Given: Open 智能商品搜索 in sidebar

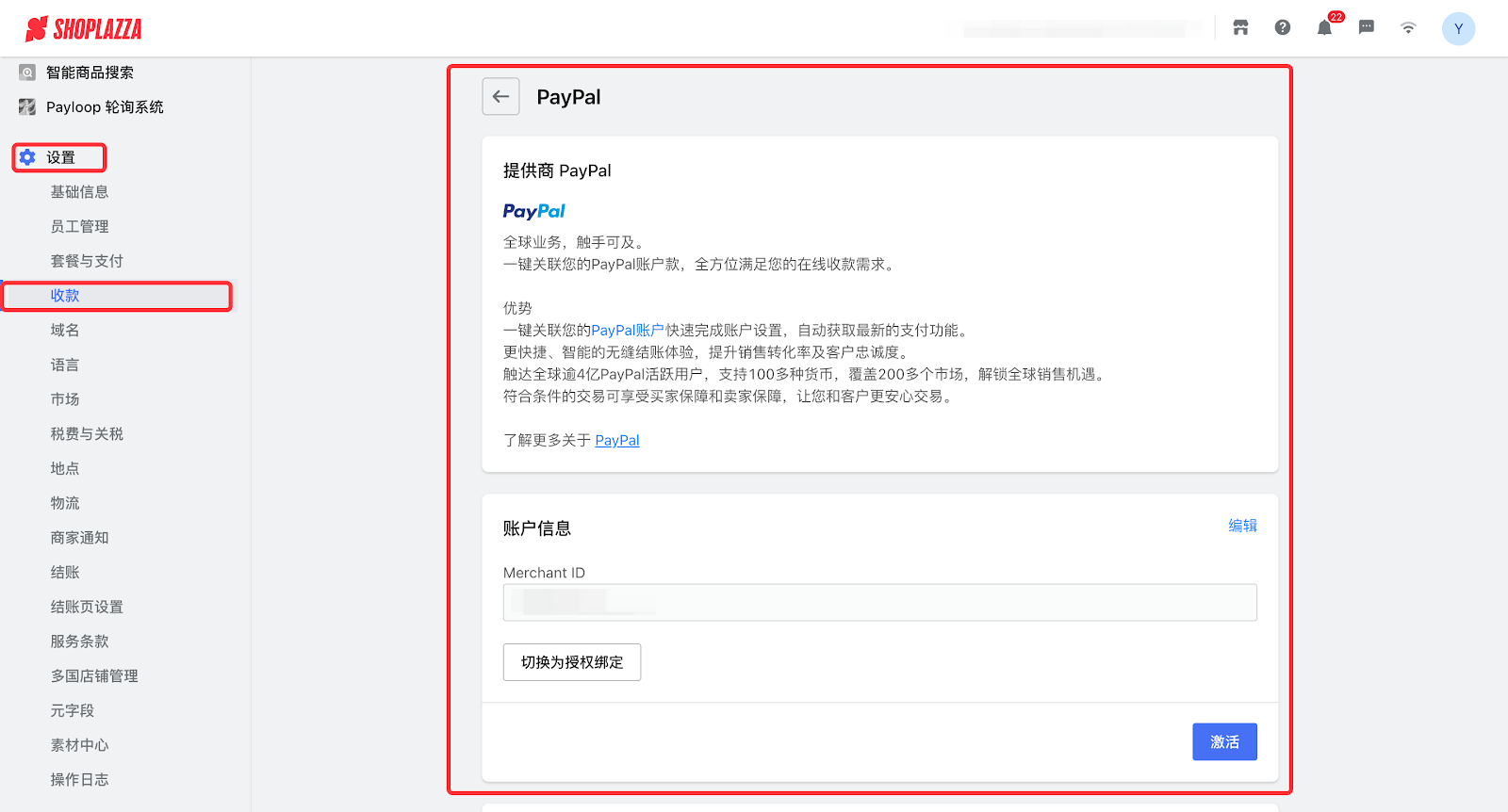Looking at the screenshot, I should click(x=90, y=73).
